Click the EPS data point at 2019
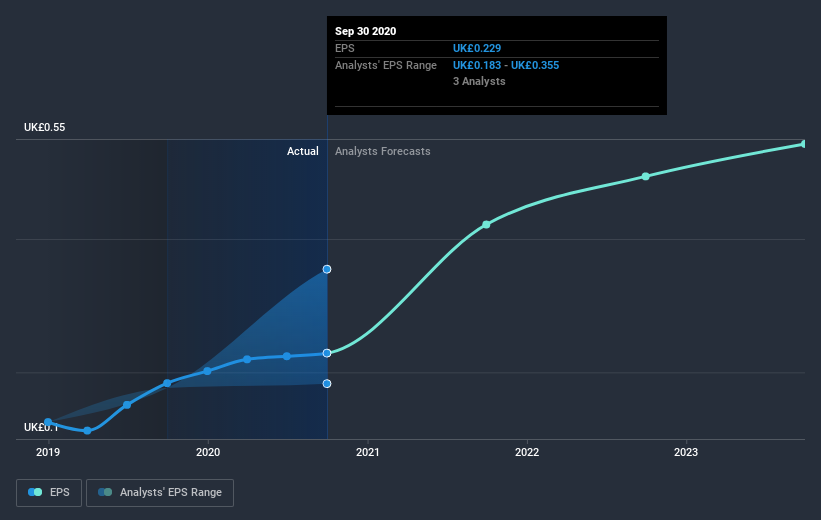This screenshot has width=821, height=520. 48,422
